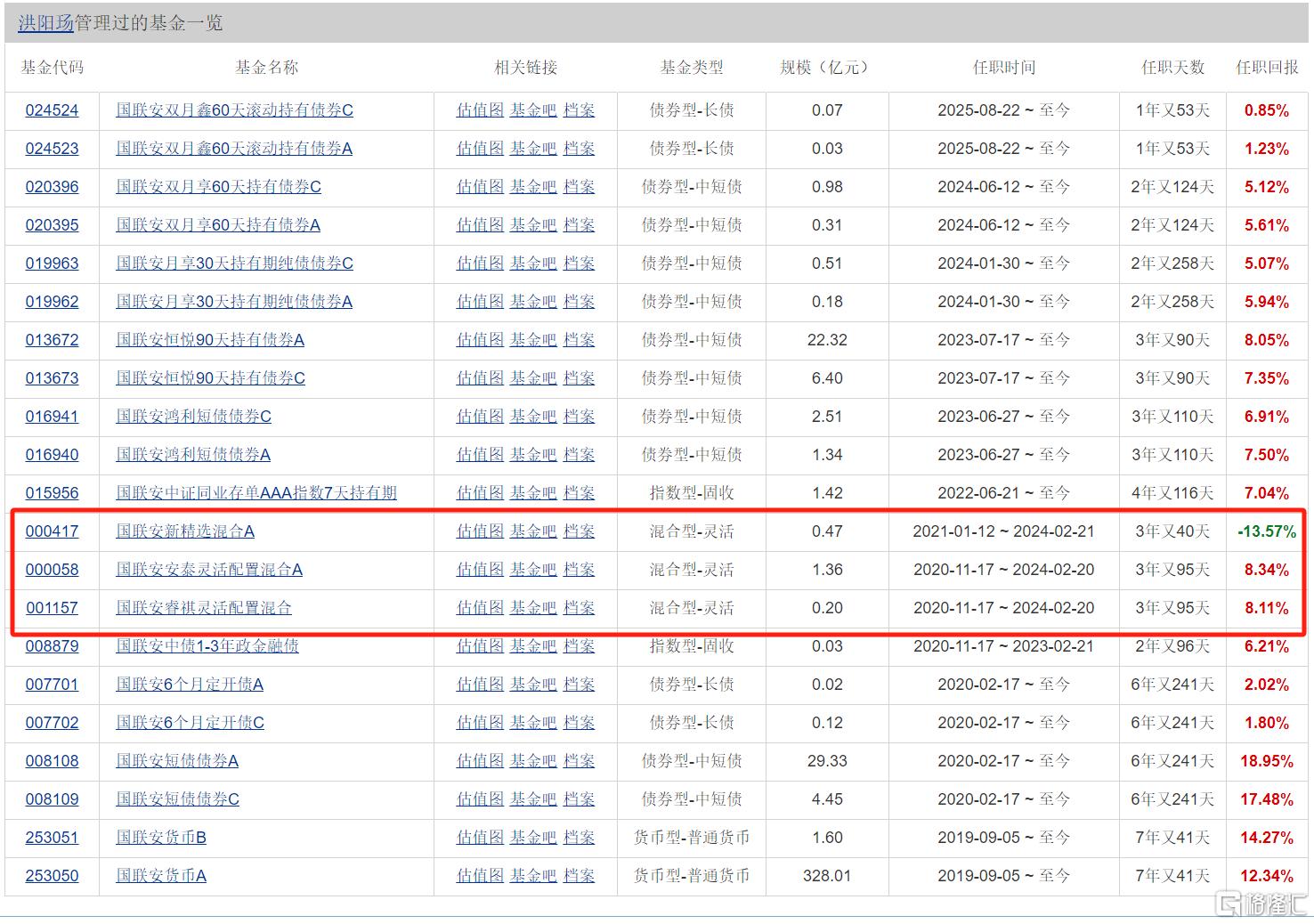Open fund 国联安月享30天持有期纯债债券A
The height and width of the screenshot is (924, 1314).
234,302
